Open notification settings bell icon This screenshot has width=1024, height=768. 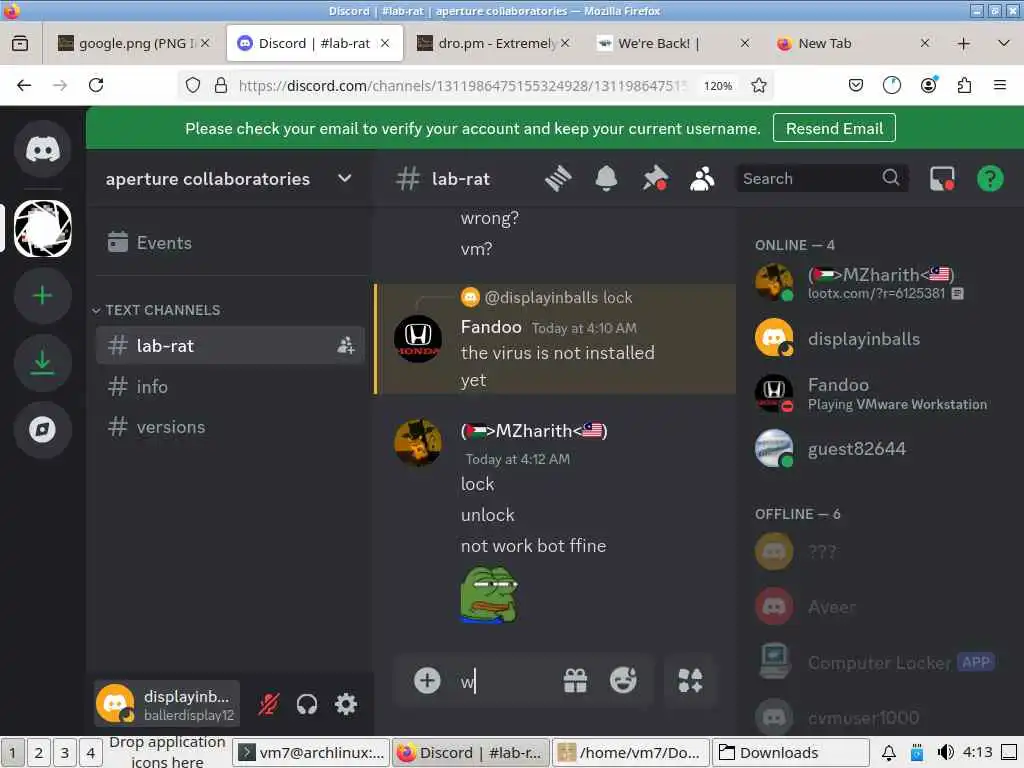tap(606, 178)
